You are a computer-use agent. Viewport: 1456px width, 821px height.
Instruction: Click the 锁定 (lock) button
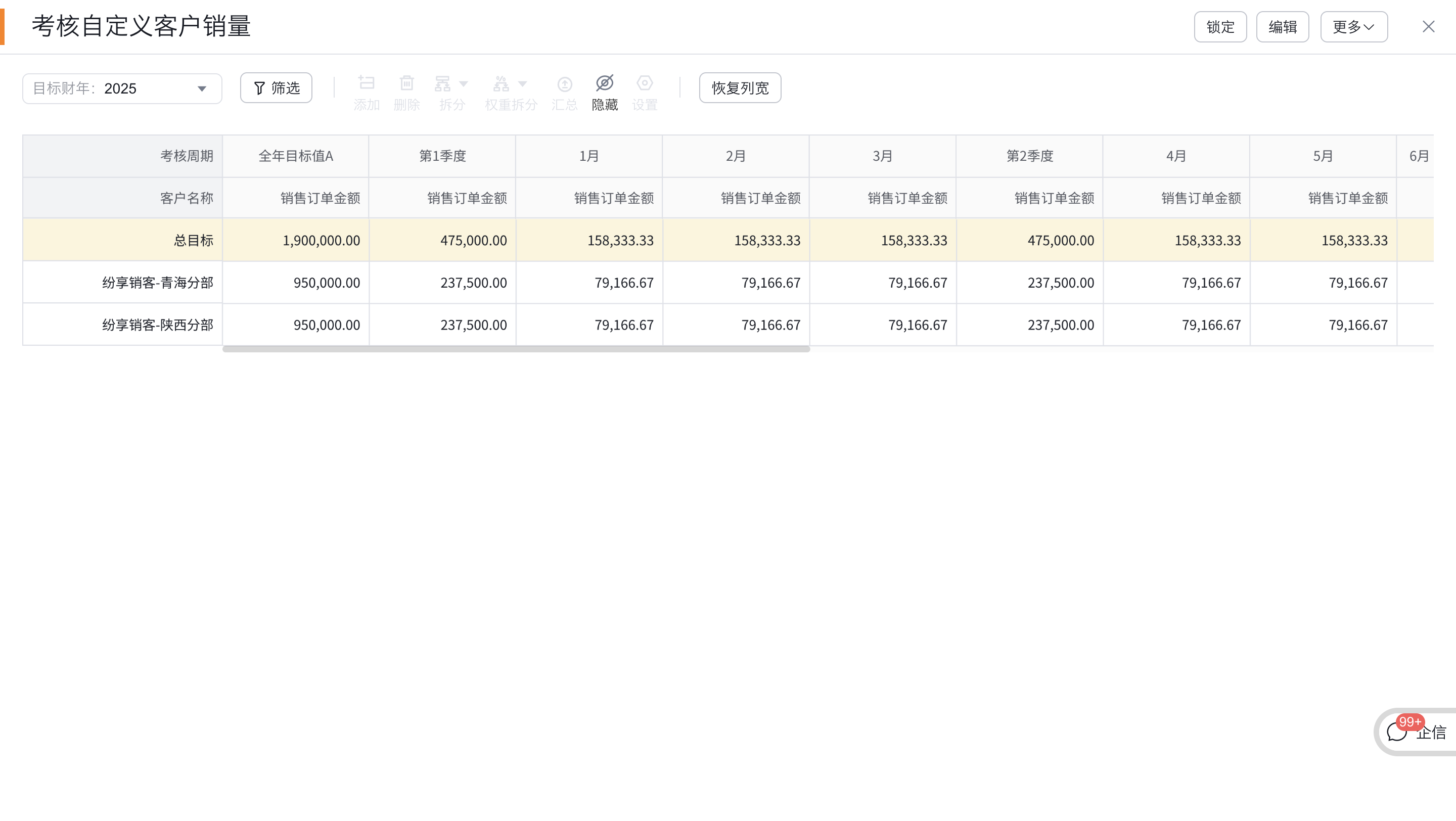(x=1220, y=27)
